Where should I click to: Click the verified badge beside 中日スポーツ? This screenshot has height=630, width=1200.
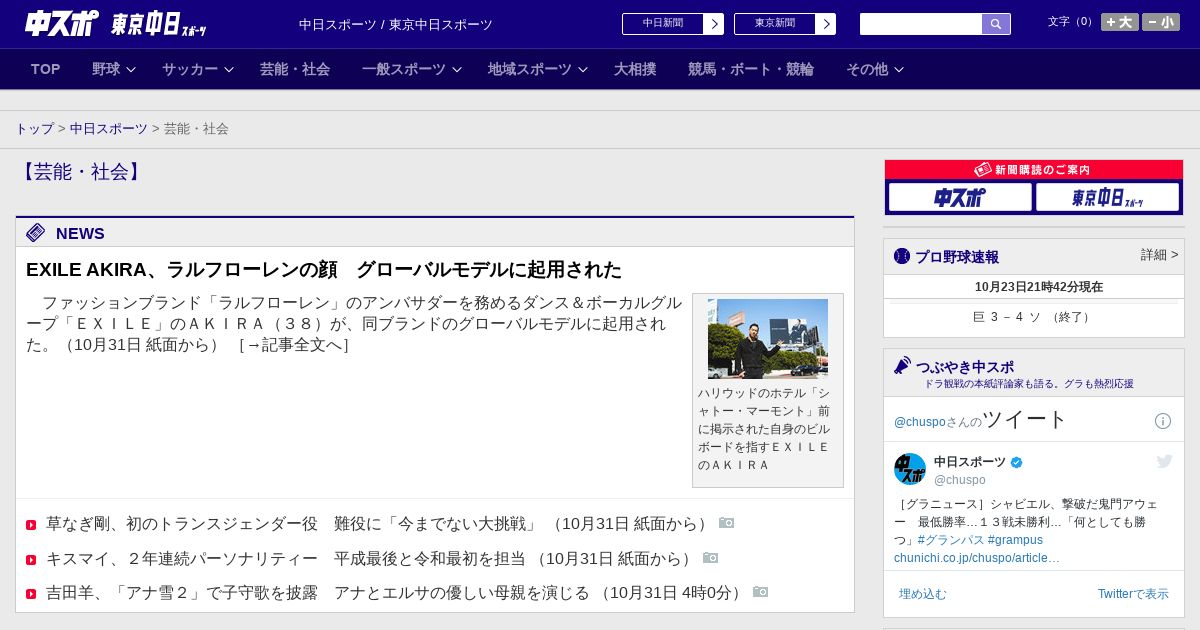click(x=1017, y=462)
